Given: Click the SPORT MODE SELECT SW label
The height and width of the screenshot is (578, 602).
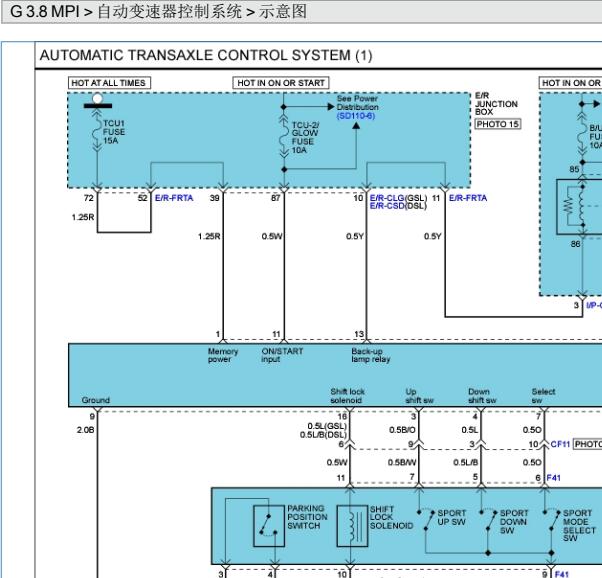Looking at the screenshot, I should (579, 526).
